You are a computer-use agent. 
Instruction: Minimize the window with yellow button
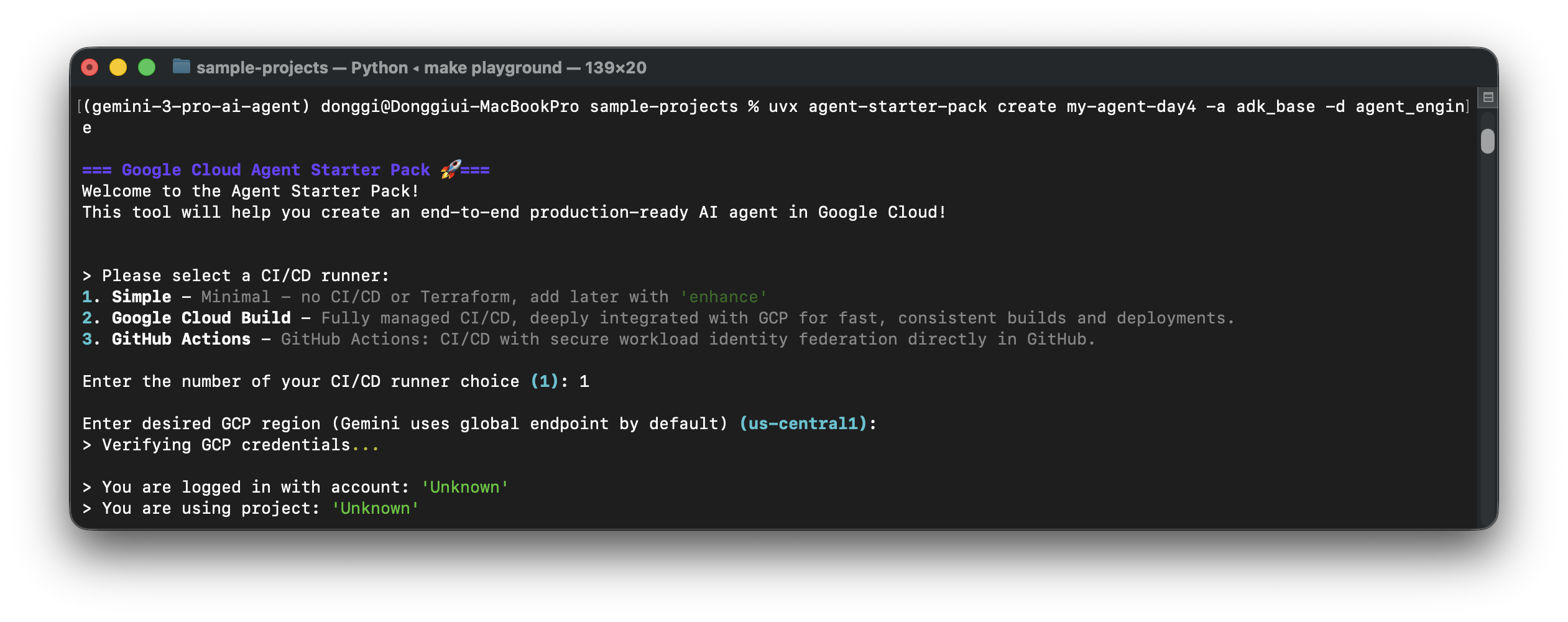pyautogui.click(x=118, y=67)
